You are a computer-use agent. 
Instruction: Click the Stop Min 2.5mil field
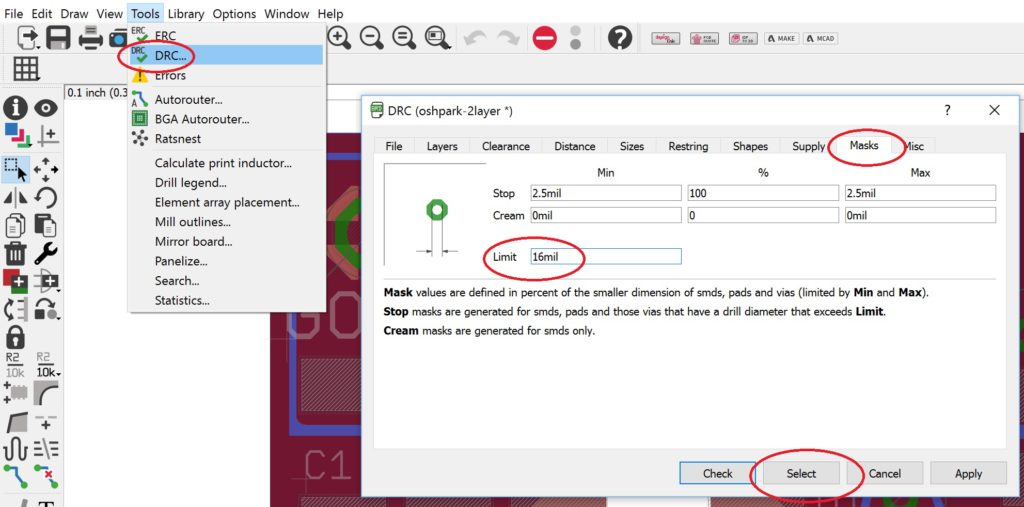(x=605, y=193)
